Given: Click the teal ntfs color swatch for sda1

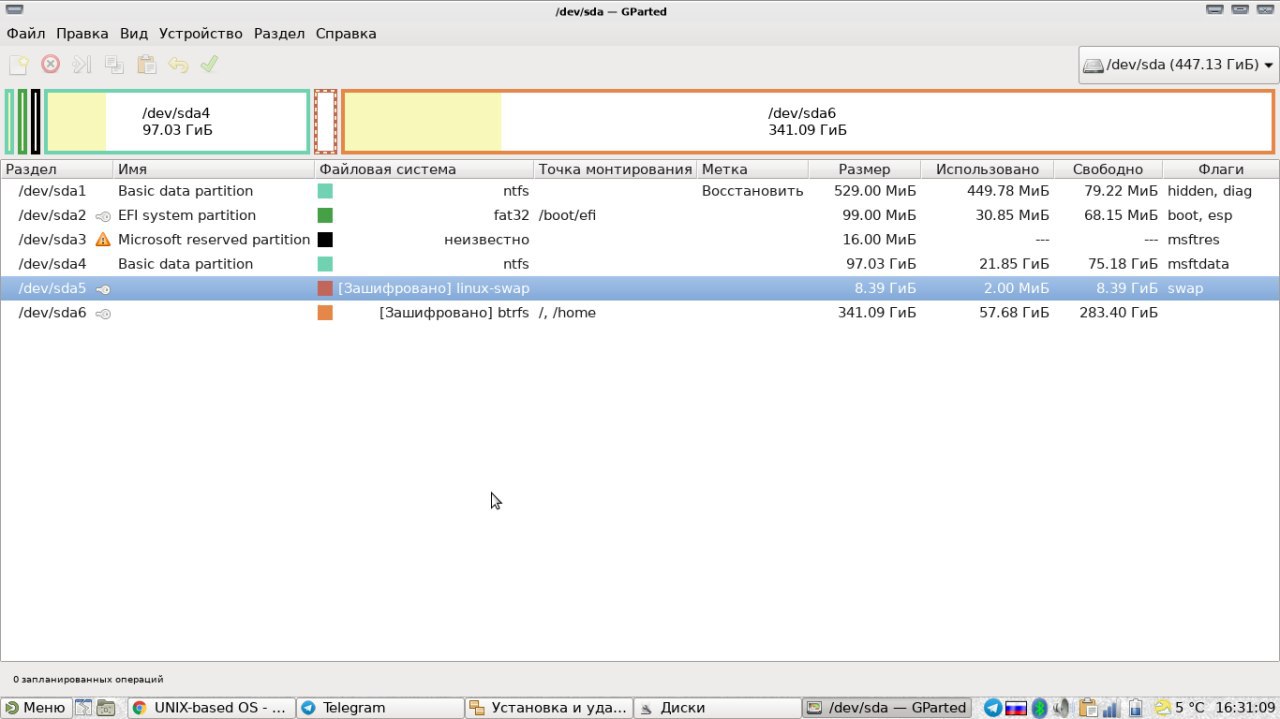Looking at the screenshot, I should pos(325,191).
